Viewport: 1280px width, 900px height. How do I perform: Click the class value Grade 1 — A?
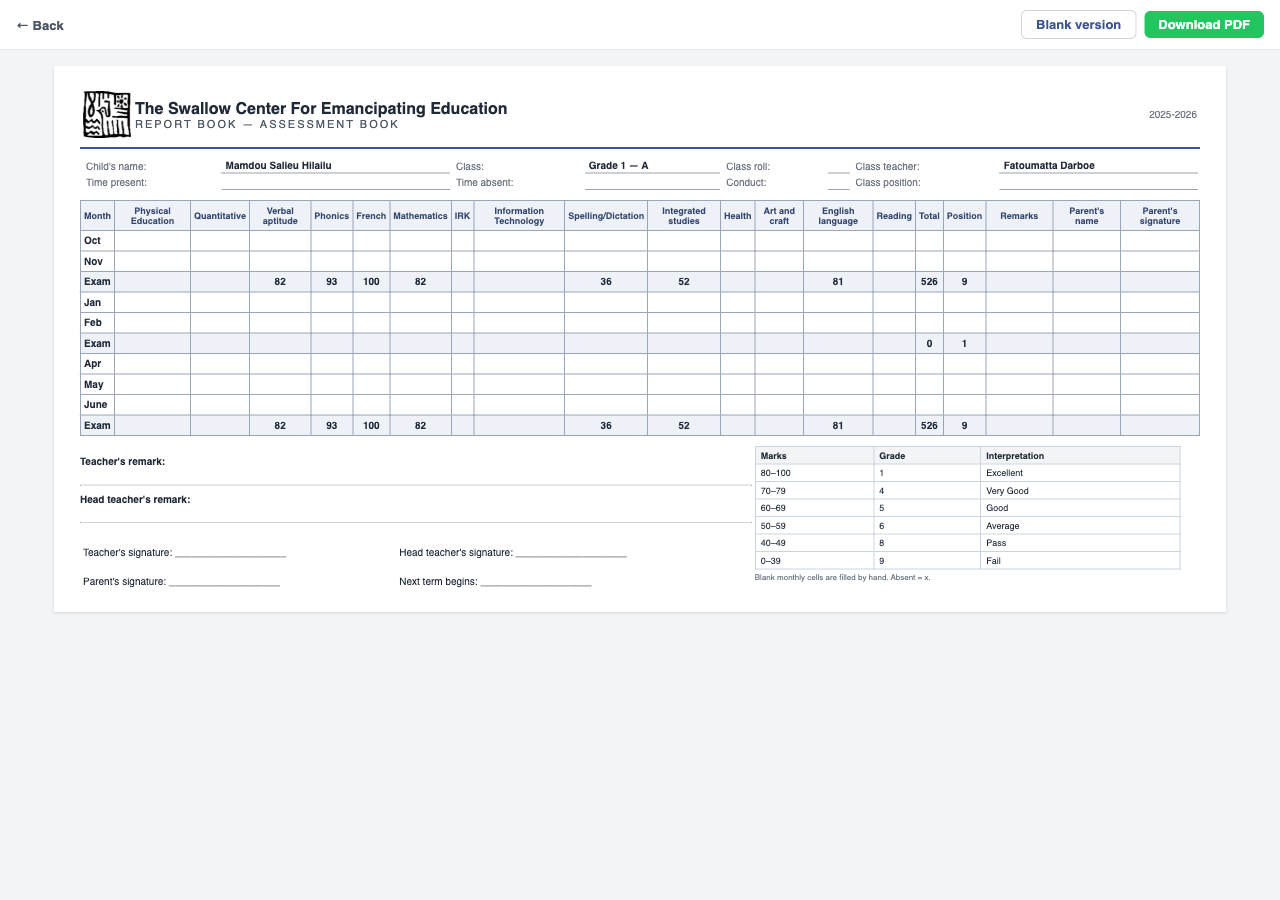coord(618,165)
